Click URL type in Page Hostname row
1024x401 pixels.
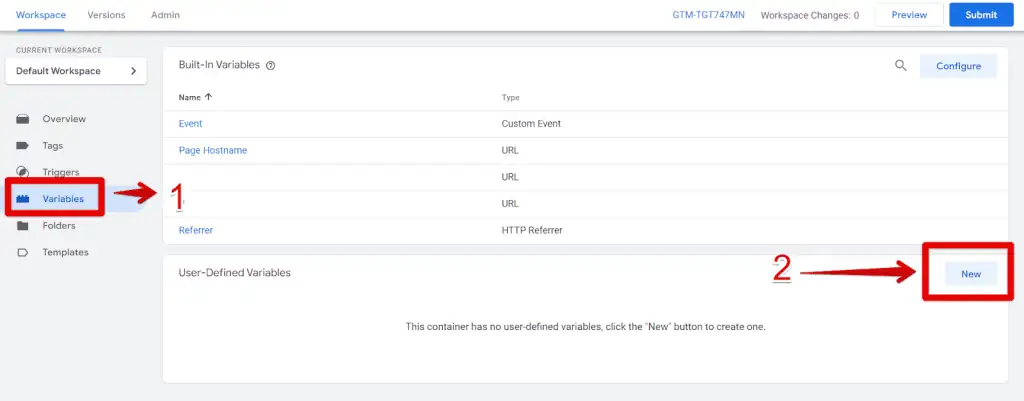point(510,150)
